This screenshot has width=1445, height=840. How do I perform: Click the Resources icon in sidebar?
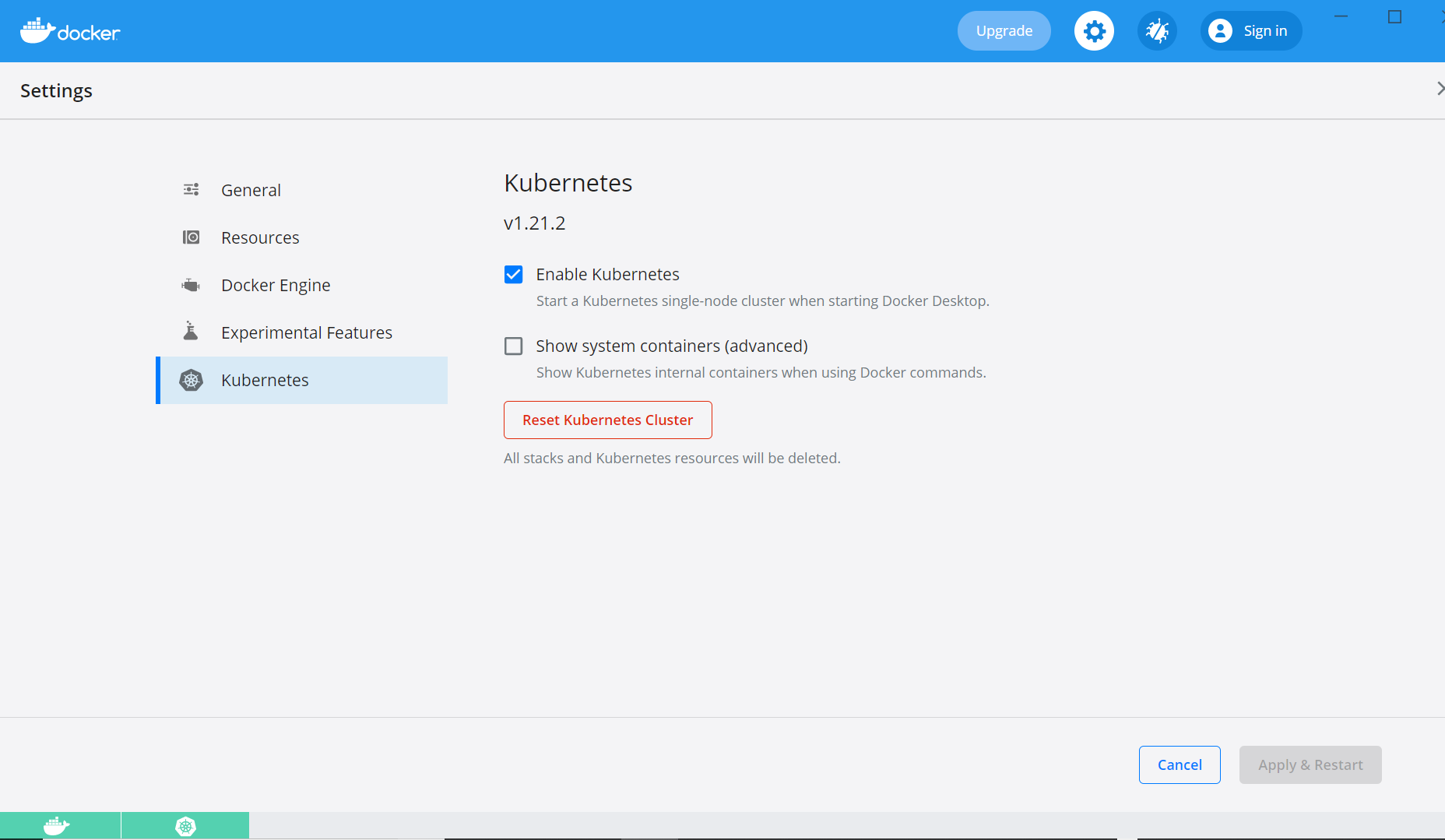(191, 237)
